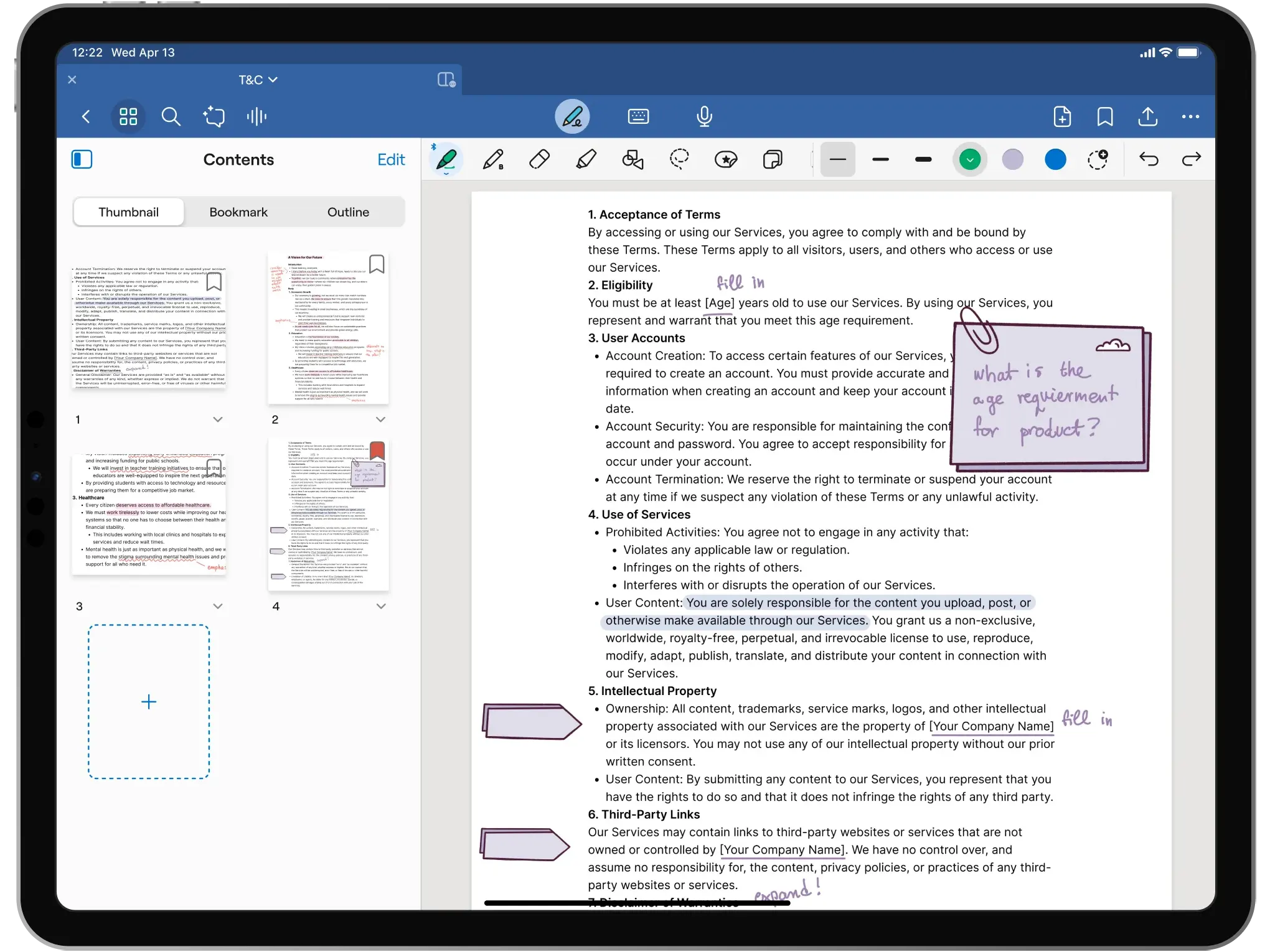Image resolution: width=1270 pixels, height=952 pixels.
Task: Tap the "5. Intellectual Property" heading
Action: (x=652, y=691)
